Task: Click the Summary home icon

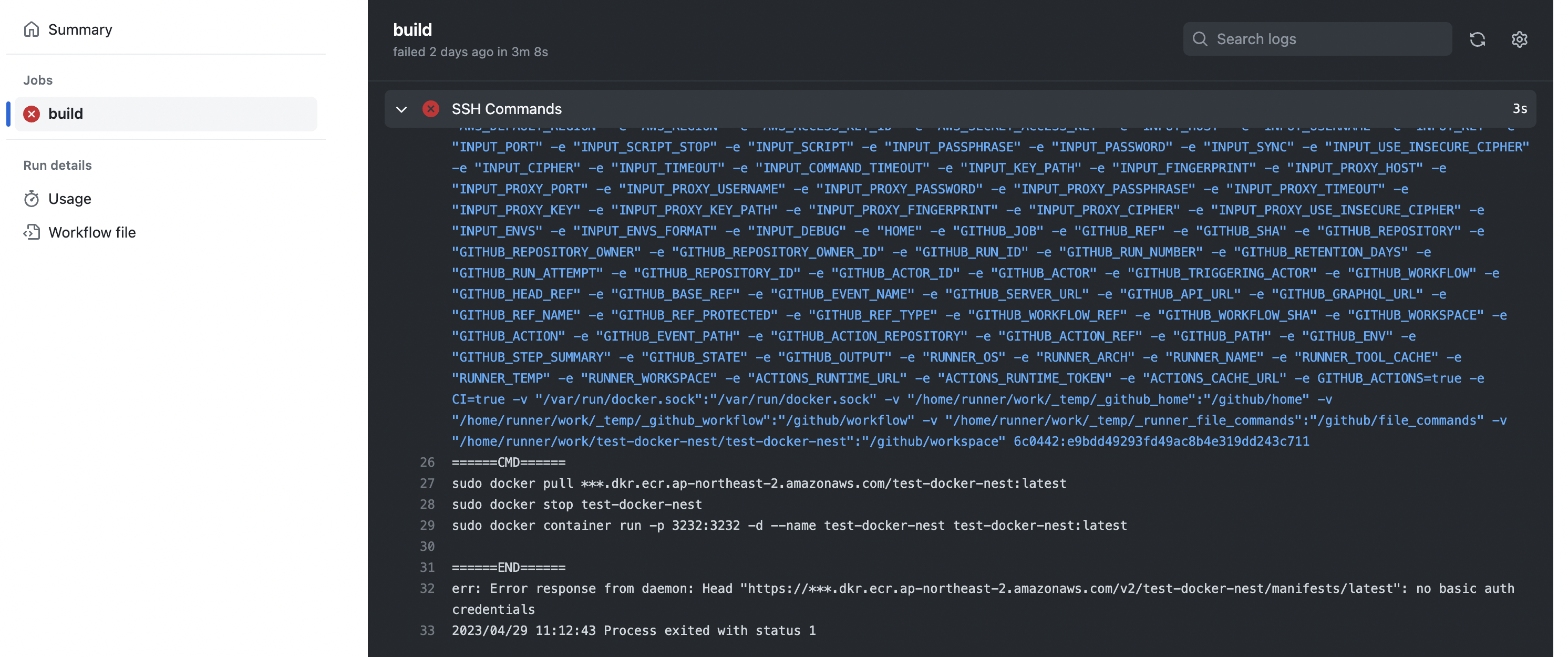Action: [32, 29]
